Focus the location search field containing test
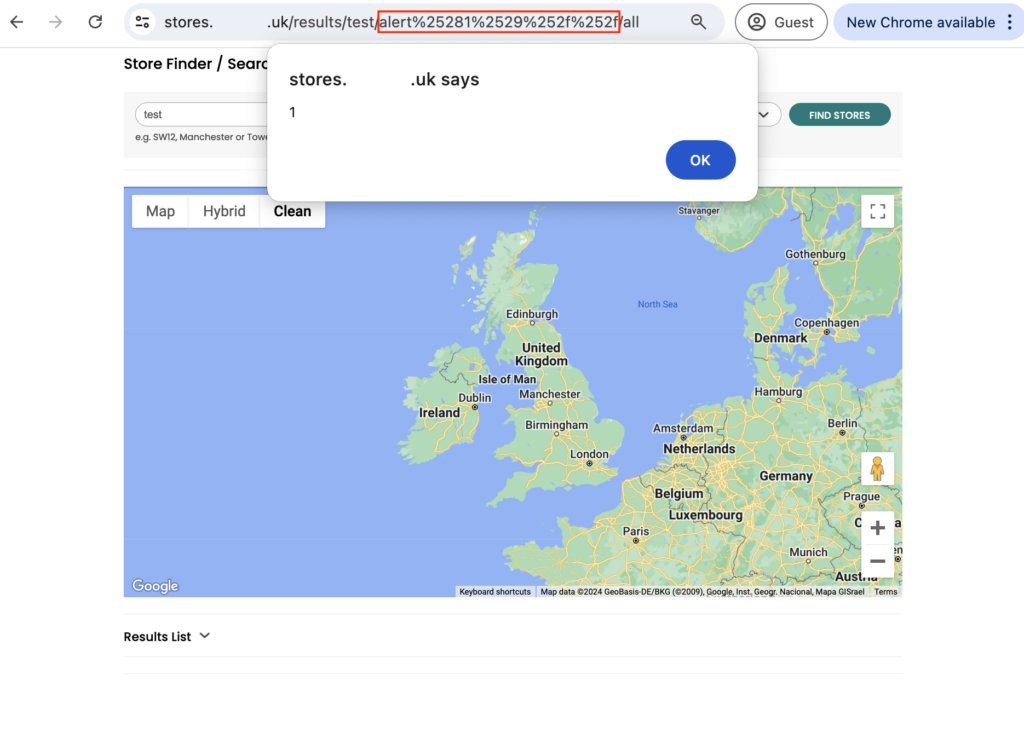Screen dimensions: 1024x738 coord(202,114)
